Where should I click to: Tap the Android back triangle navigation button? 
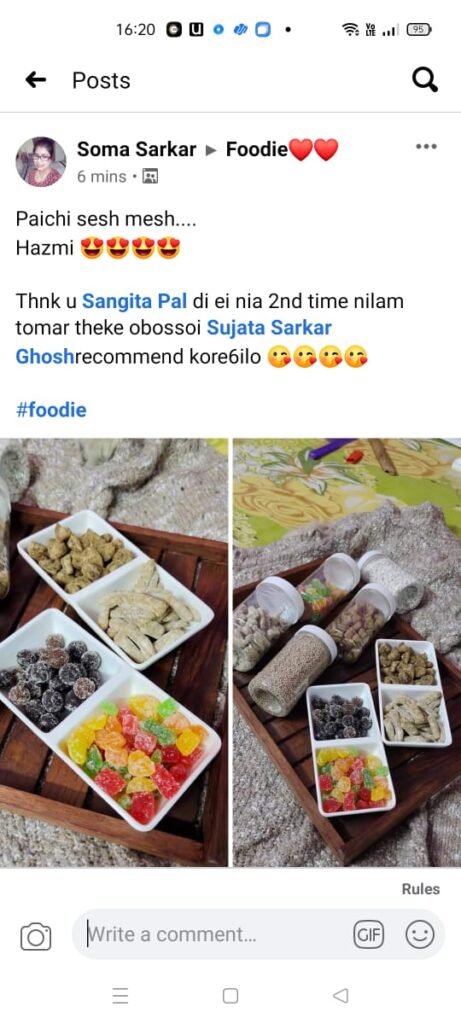pyautogui.click(x=340, y=995)
